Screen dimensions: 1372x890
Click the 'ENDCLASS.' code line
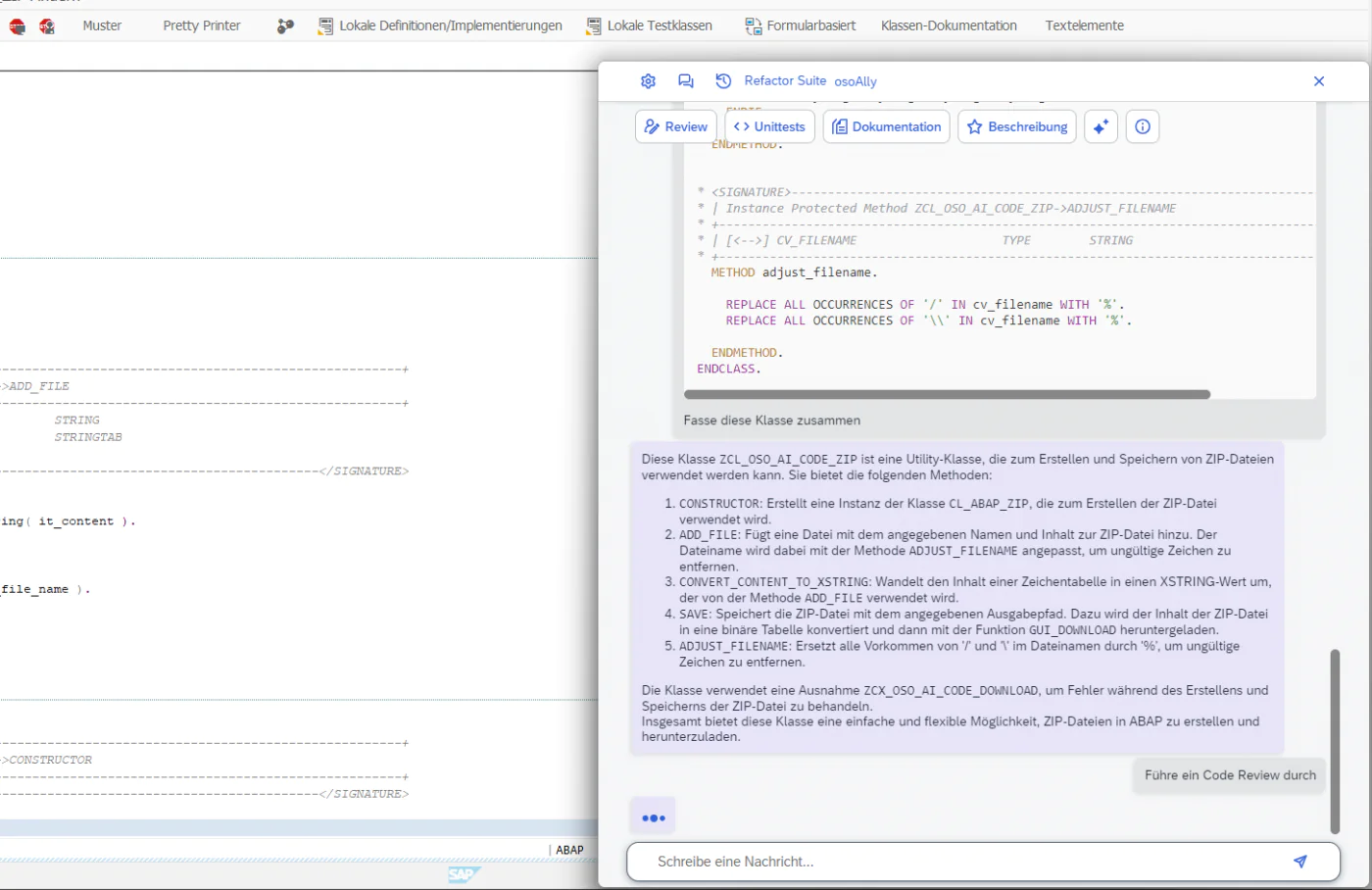click(729, 369)
